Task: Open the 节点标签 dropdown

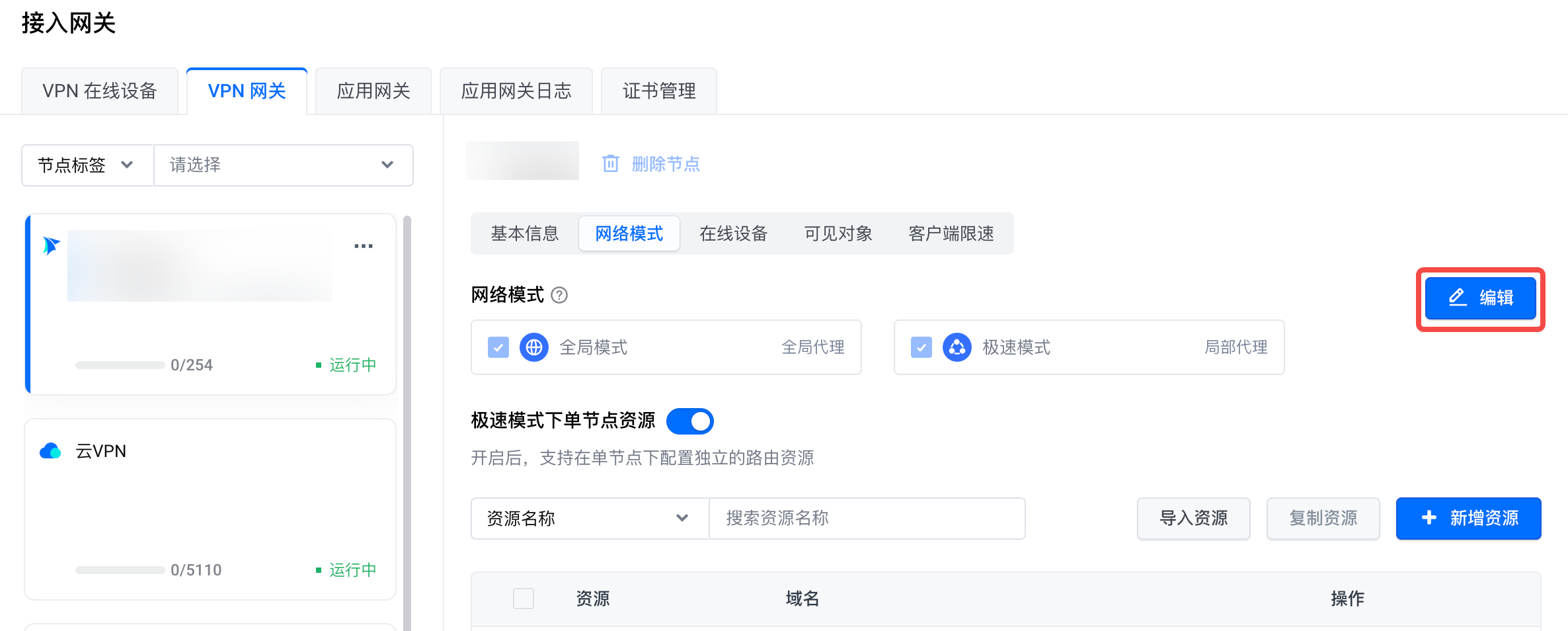Action: (x=87, y=165)
